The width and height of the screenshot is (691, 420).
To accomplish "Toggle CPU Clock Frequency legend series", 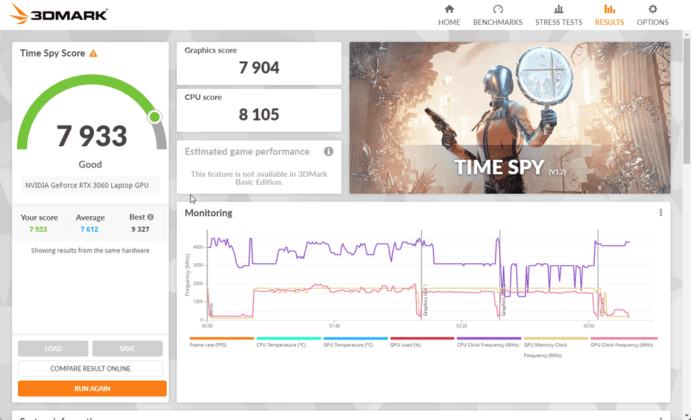I will [x=488, y=344].
